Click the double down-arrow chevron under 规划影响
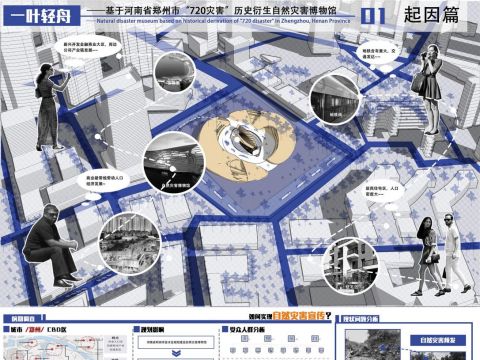 click(176, 353)
